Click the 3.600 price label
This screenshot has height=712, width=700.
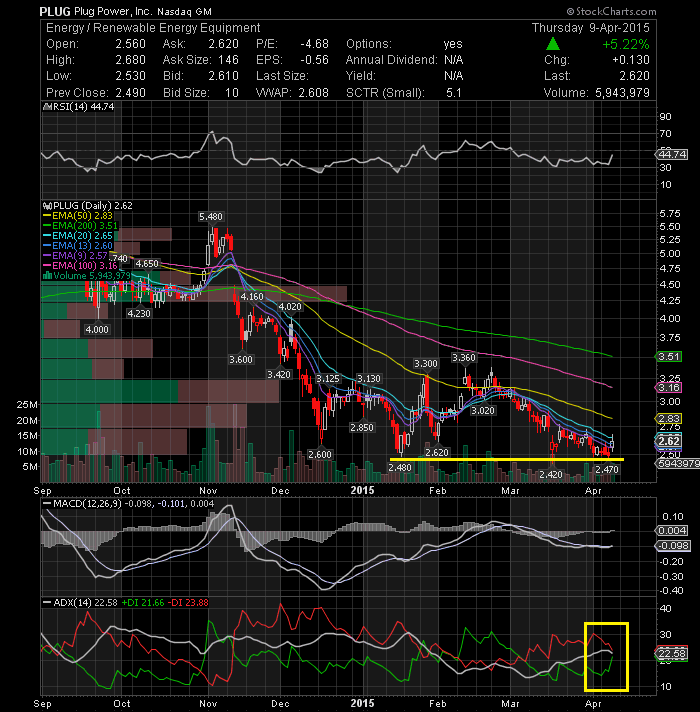click(241, 360)
